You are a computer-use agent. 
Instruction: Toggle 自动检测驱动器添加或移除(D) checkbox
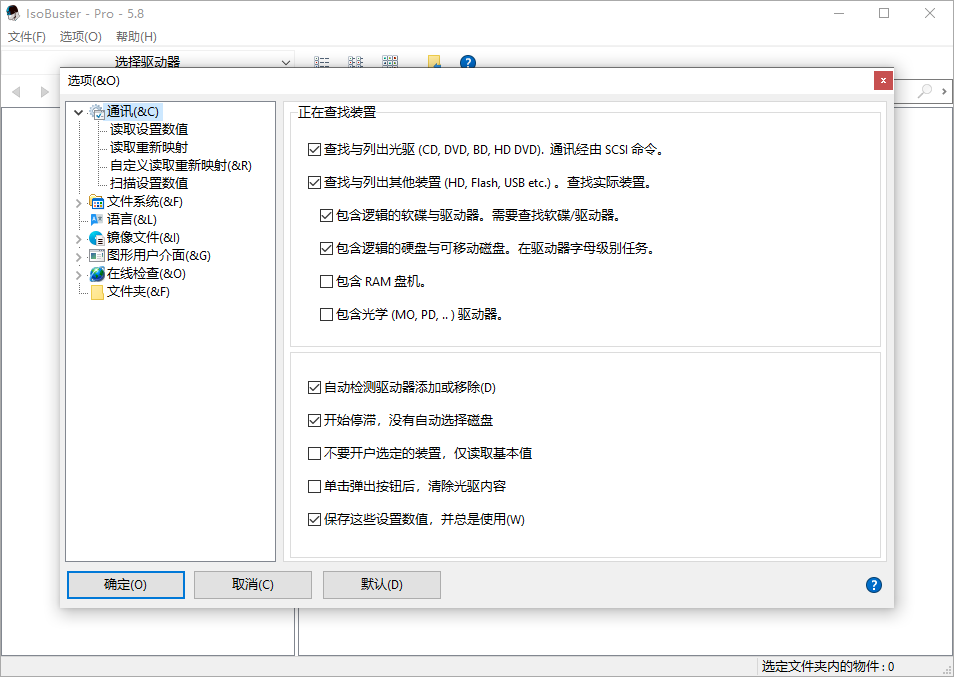[314, 387]
